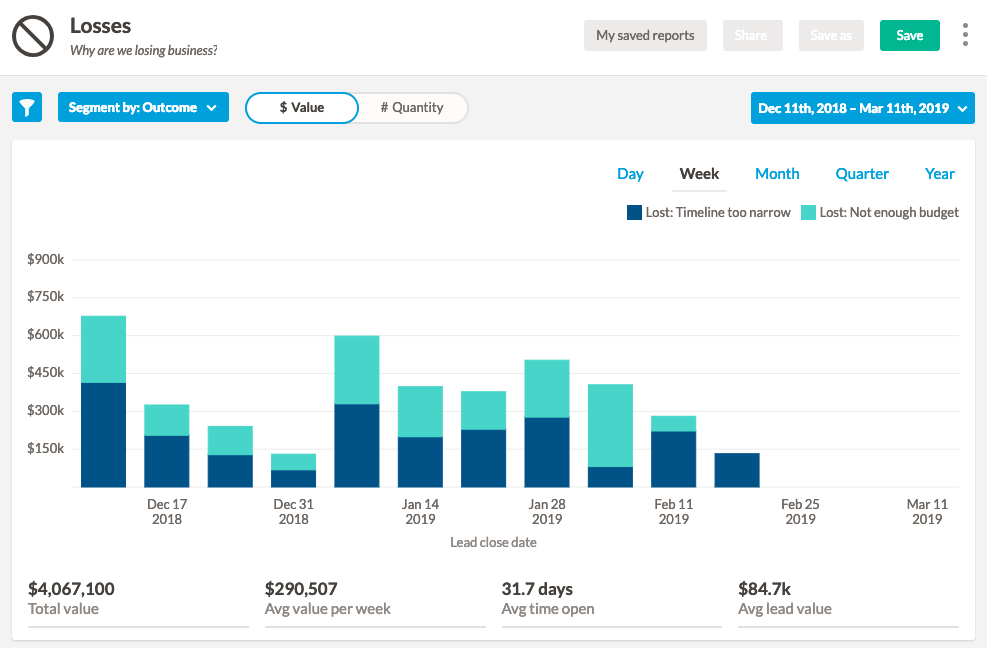Click the Save as button
The height and width of the screenshot is (648, 987).
pyautogui.click(x=830, y=35)
